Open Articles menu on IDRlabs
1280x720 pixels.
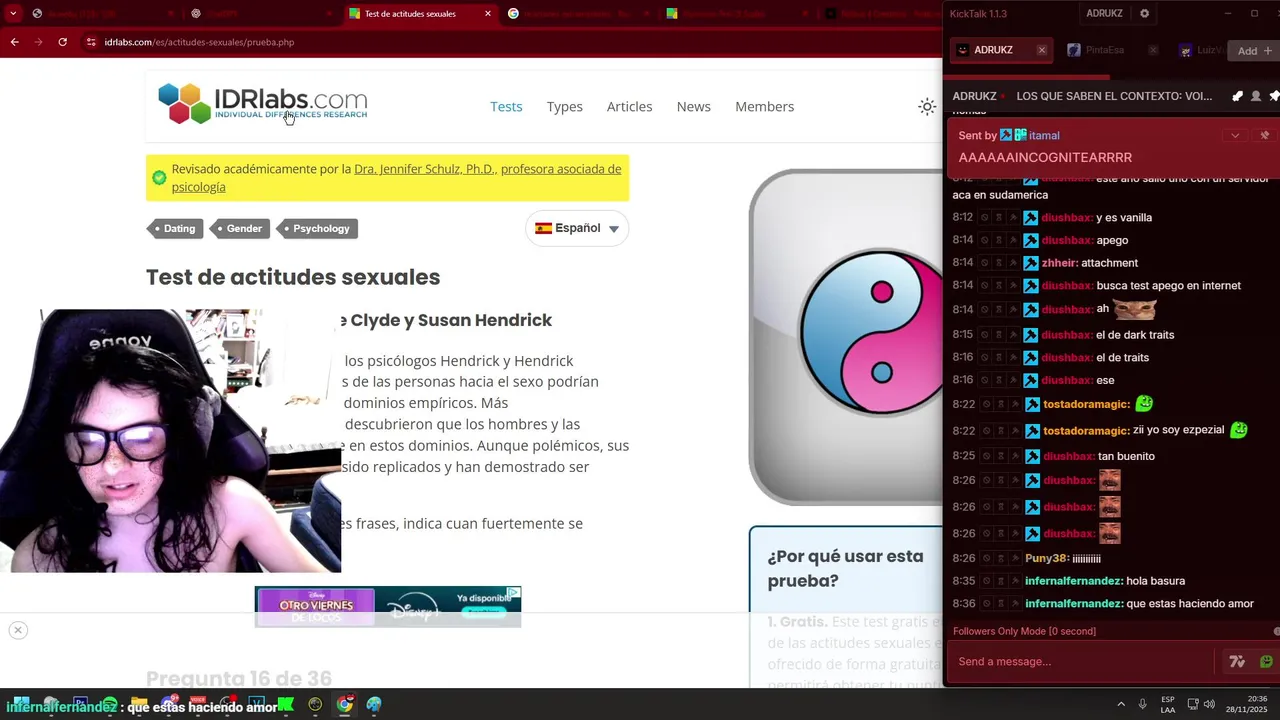(x=629, y=107)
